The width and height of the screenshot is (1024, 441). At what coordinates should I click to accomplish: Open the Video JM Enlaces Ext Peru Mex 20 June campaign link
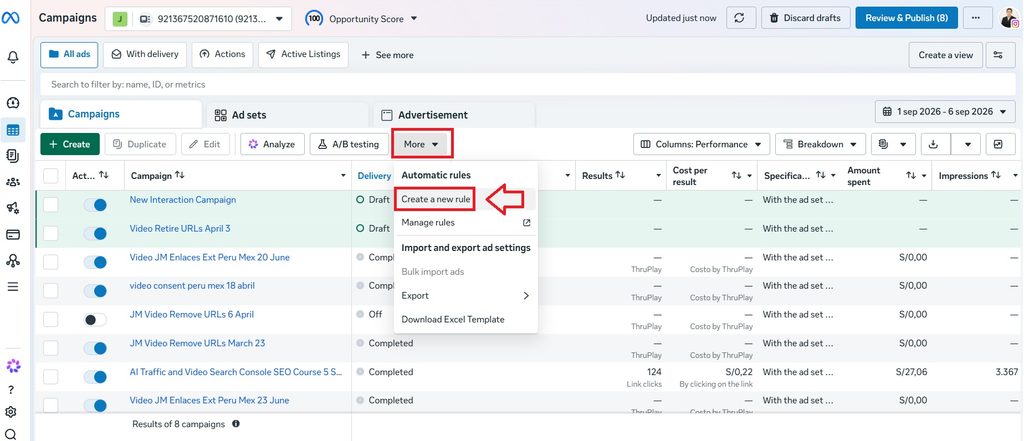210,257
